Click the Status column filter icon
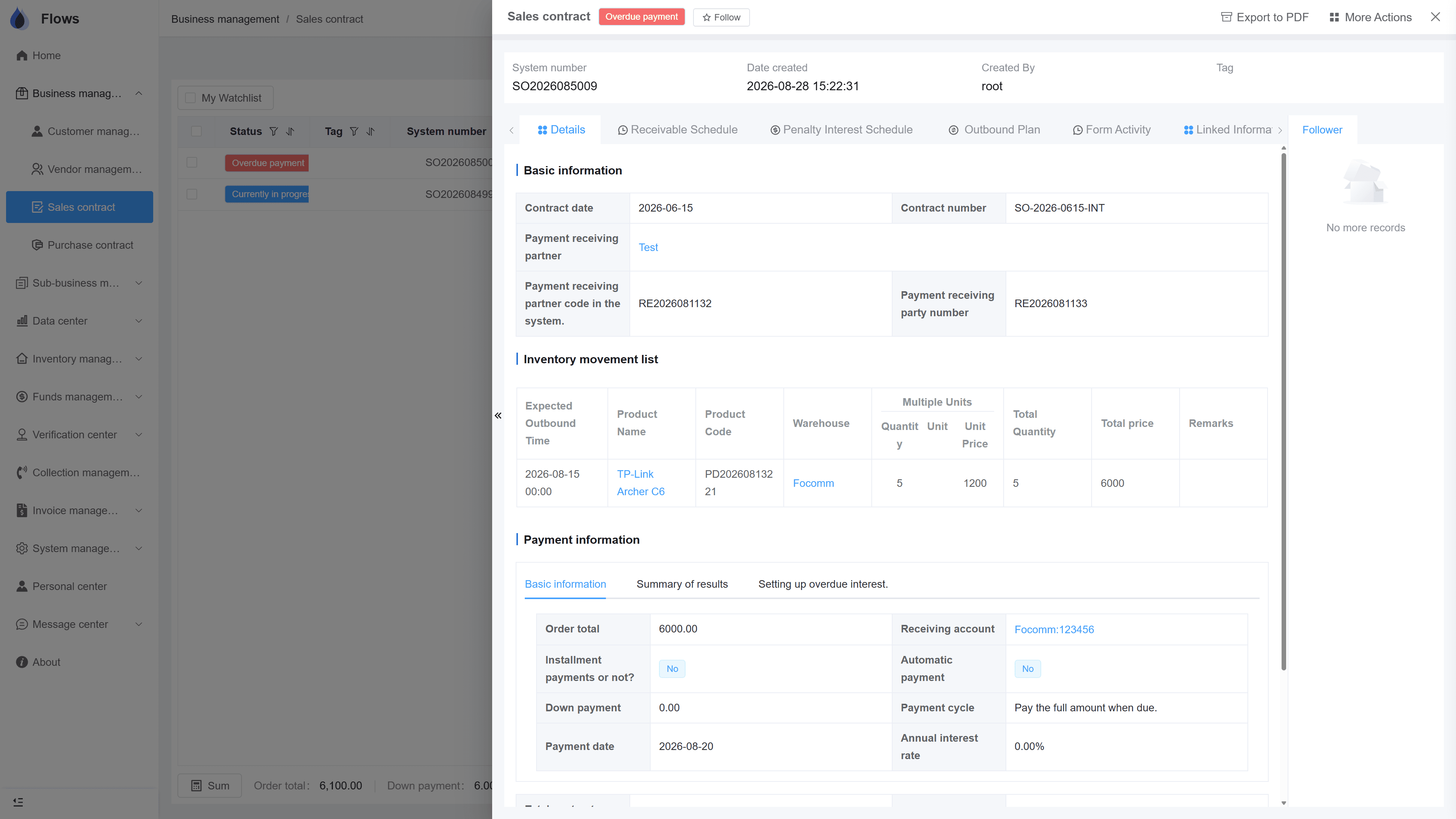The height and width of the screenshot is (819, 1456). point(273,131)
